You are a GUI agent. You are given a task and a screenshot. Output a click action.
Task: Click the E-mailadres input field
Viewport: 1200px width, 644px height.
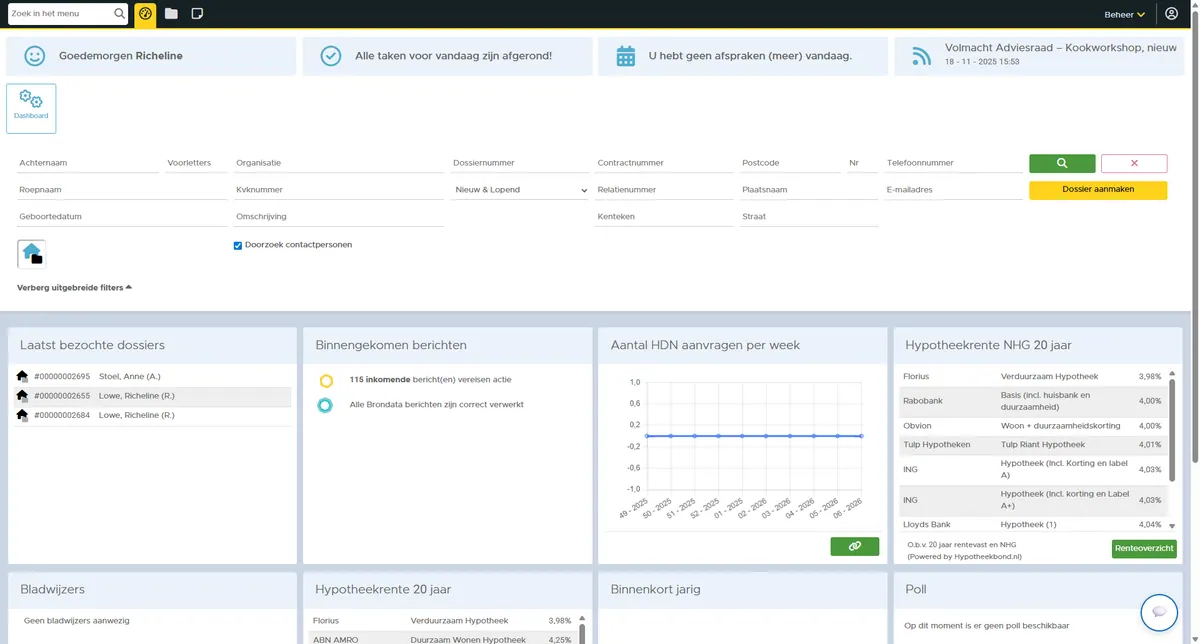(x=953, y=190)
